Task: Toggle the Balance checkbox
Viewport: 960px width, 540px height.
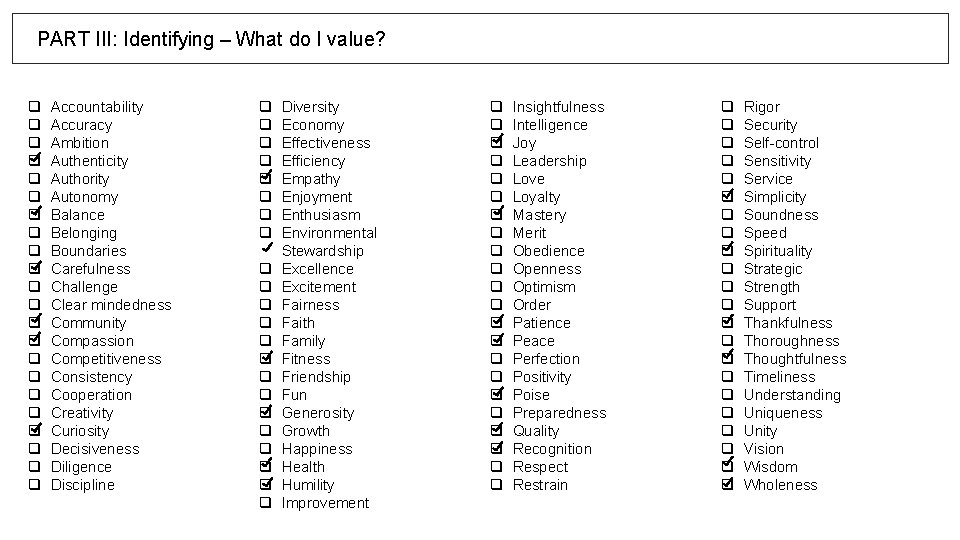Action: (x=33, y=215)
